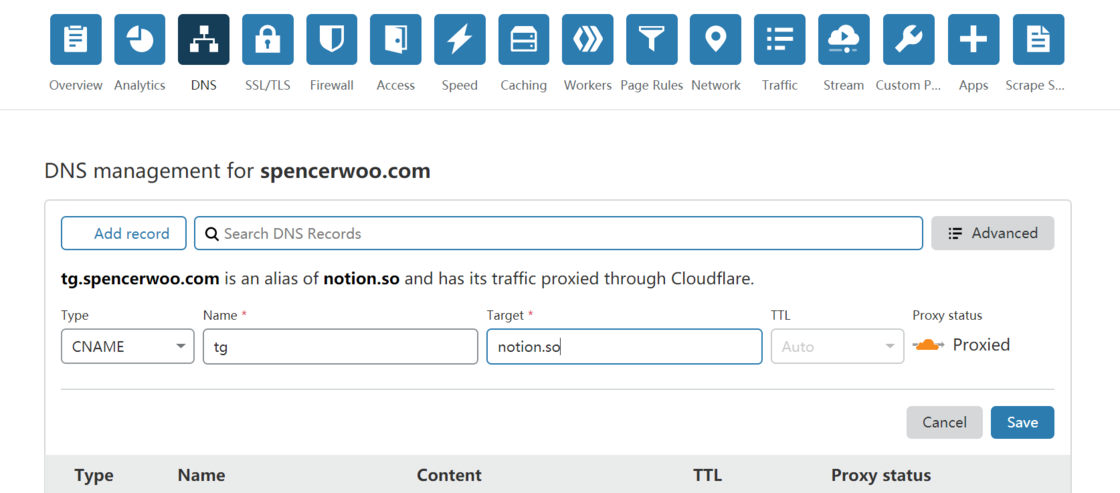Click the Add record button
Image resolution: width=1120 pixels, height=493 pixels.
click(124, 233)
